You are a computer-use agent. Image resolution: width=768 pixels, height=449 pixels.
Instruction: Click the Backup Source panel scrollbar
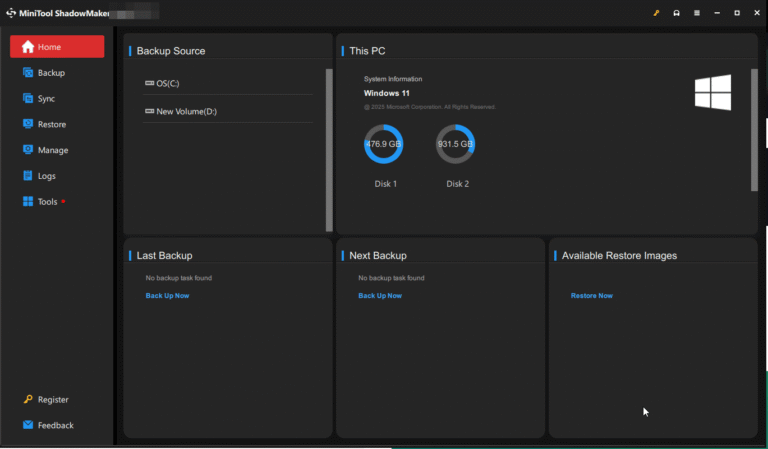[x=329, y=149]
